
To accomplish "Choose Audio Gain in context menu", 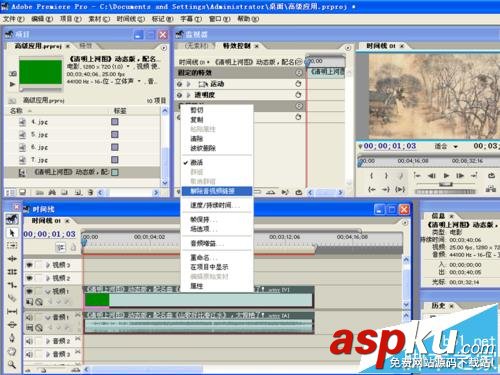I will click(x=217, y=243).
